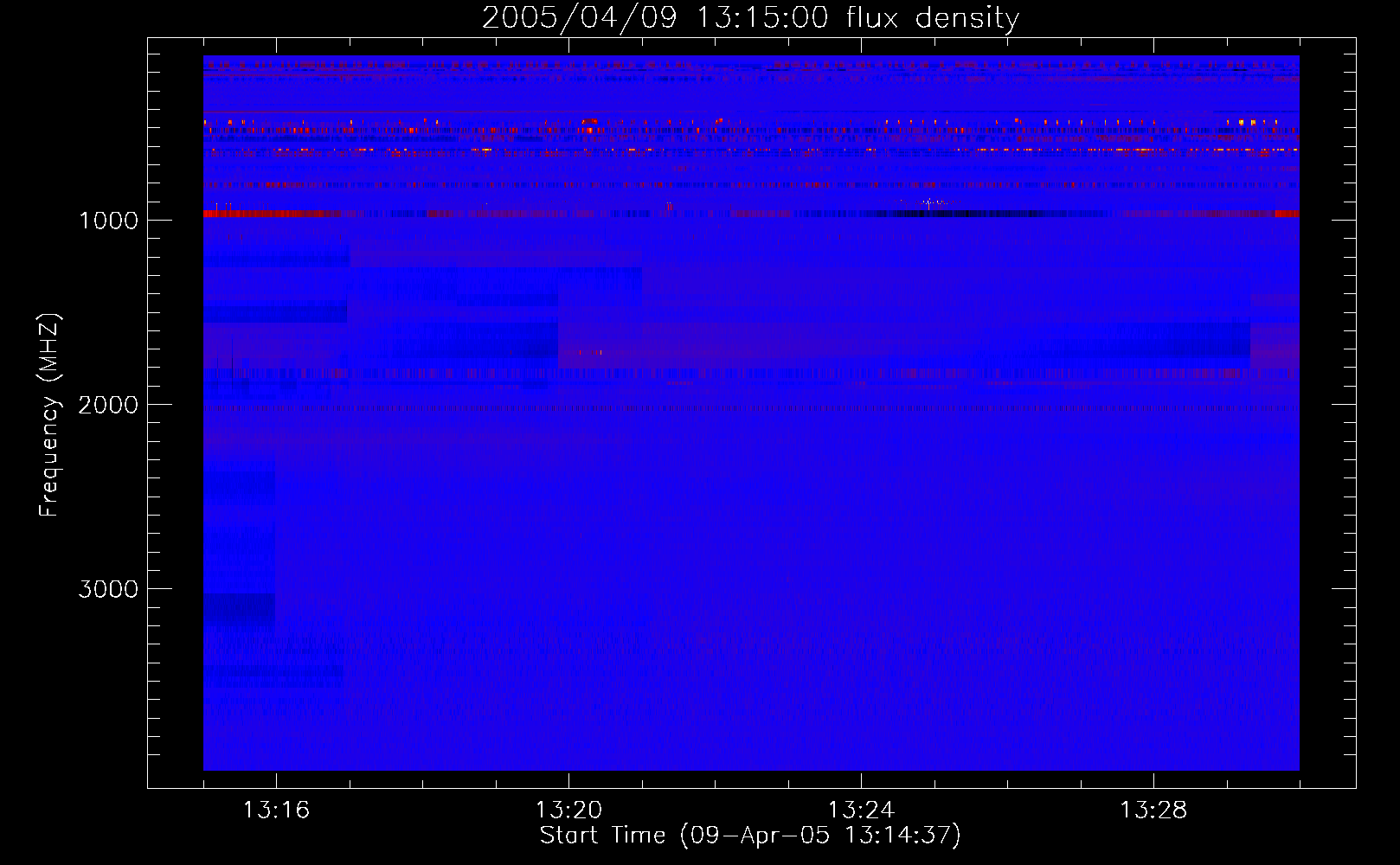The width and height of the screenshot is (1400, 865).
Task: Click the "Frequency (MHZ)" axis label
Action: (x=49, y=415)
